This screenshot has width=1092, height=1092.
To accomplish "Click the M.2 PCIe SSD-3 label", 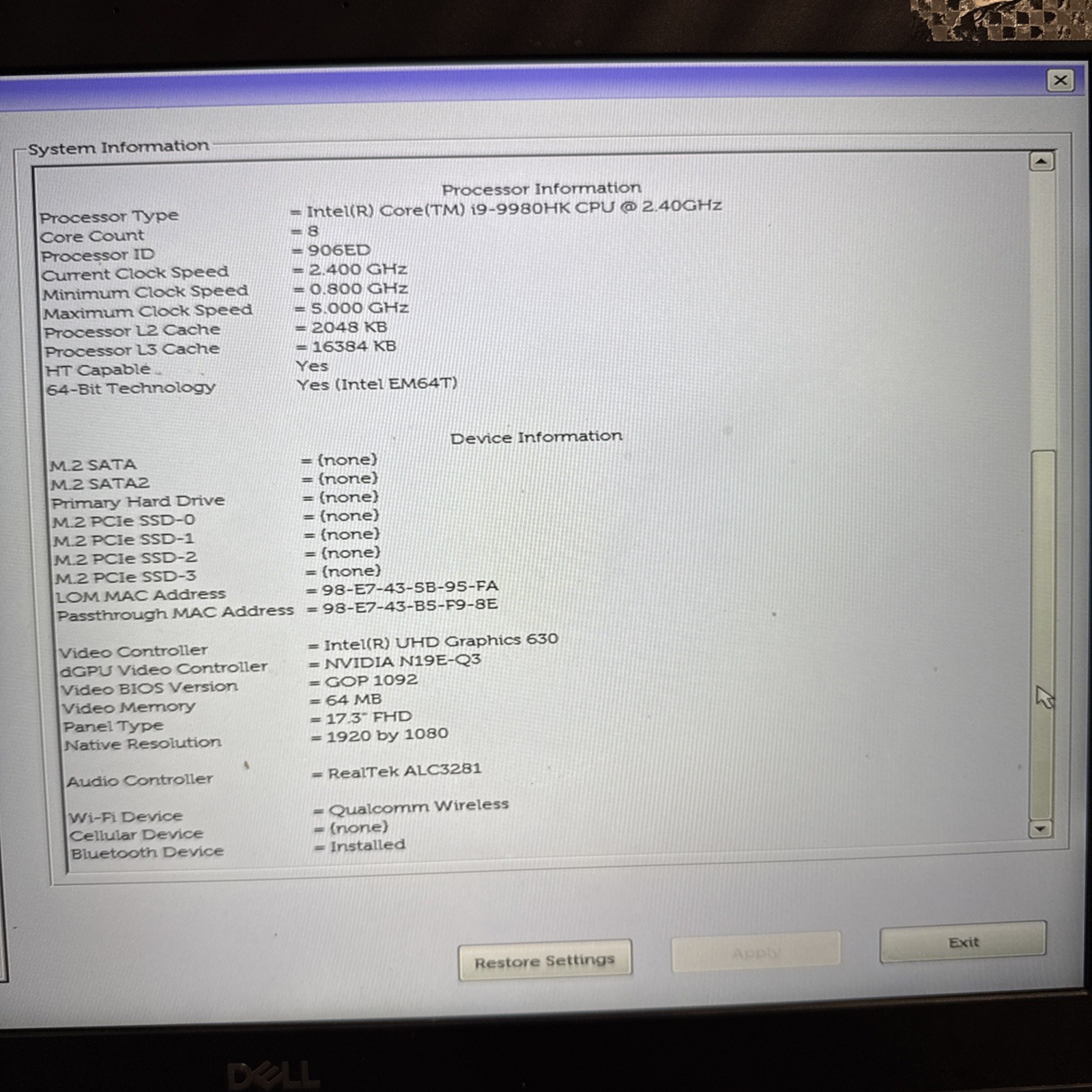I will pos(126,577).
